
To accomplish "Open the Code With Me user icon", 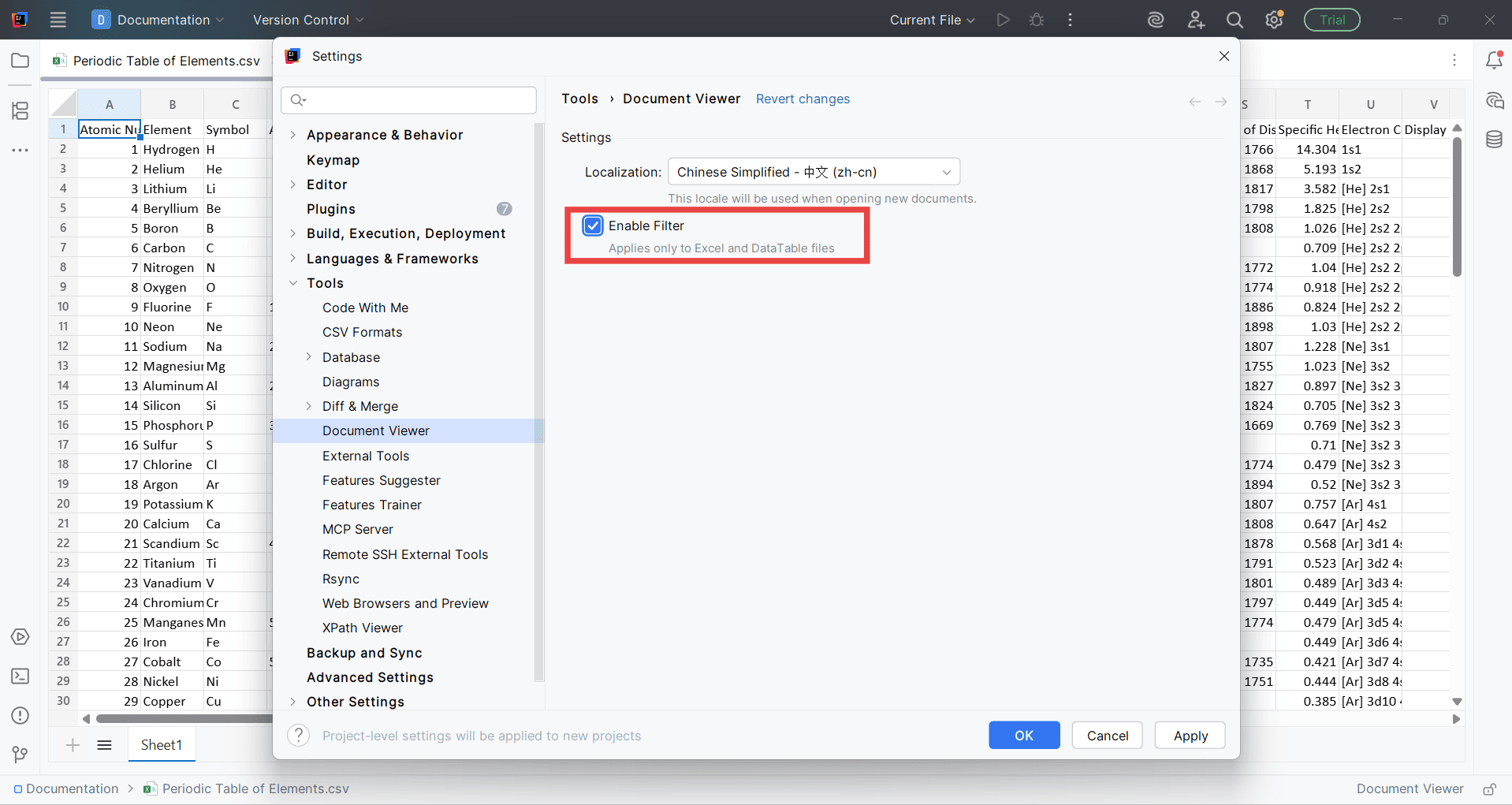I will pos(1196,20).
